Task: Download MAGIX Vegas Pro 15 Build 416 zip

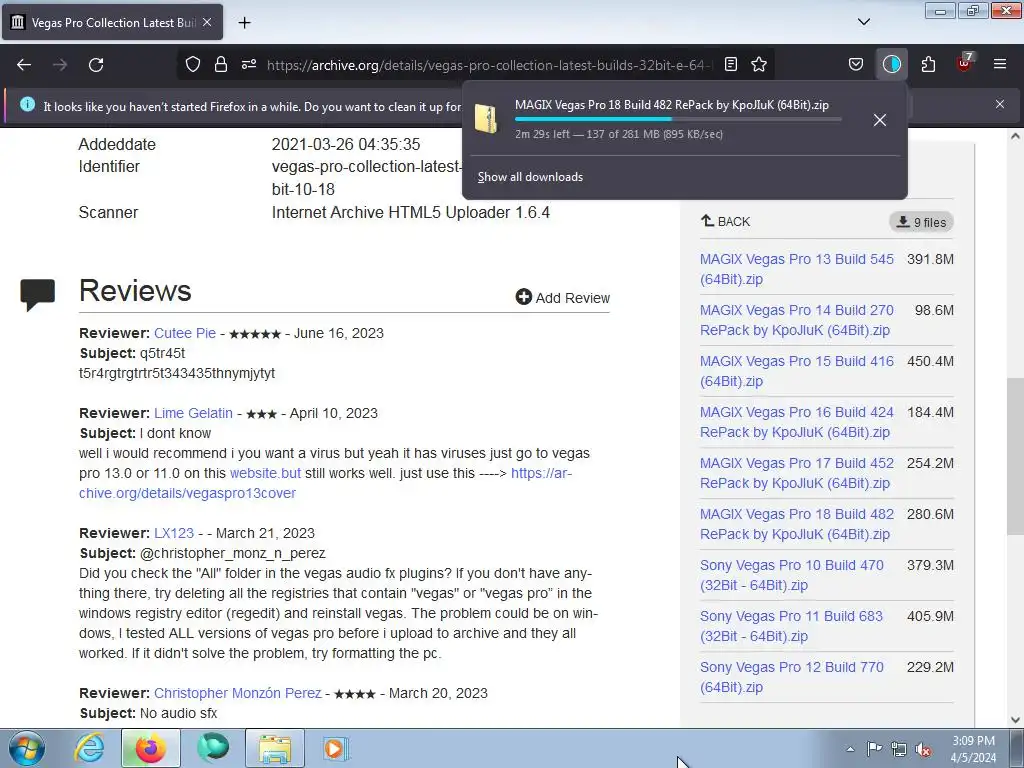Action: tap(797, 371)
